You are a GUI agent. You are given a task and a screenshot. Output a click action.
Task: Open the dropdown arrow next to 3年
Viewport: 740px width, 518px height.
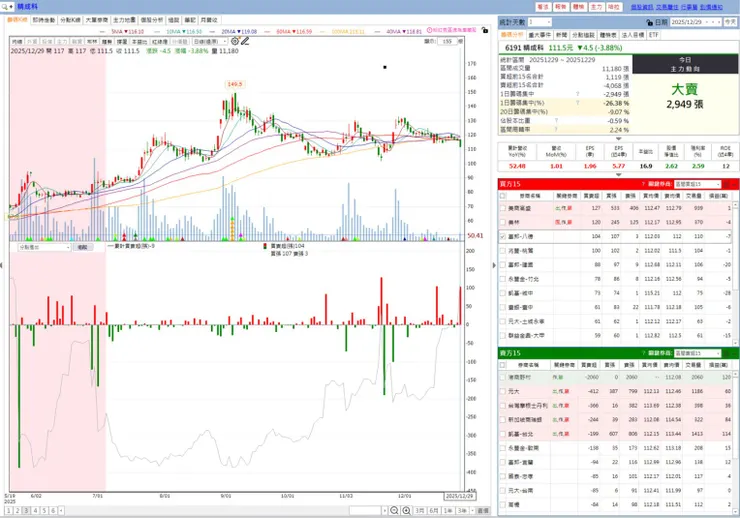point(472,510)
